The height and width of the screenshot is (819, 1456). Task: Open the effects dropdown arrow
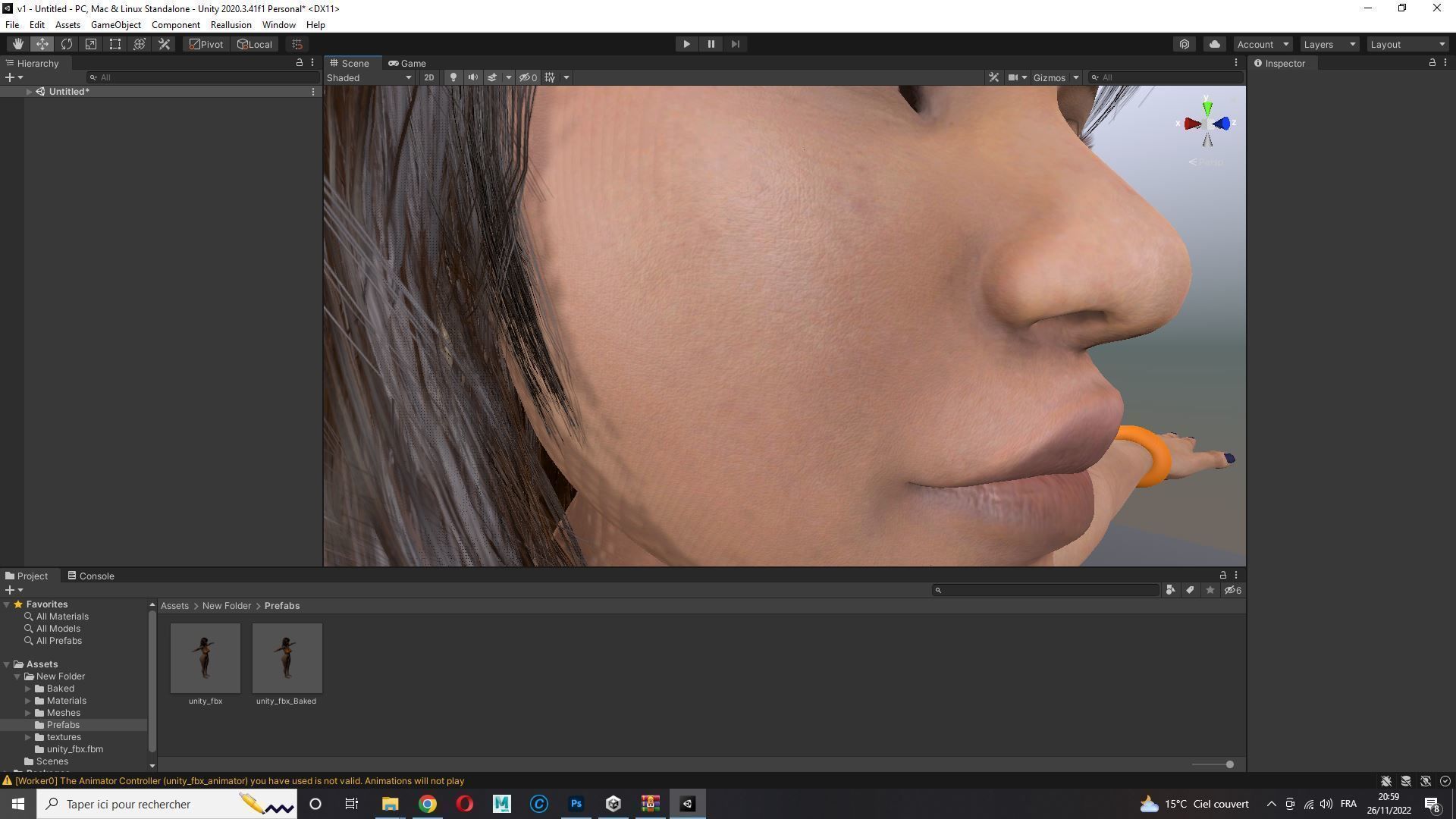pos(508,77)
